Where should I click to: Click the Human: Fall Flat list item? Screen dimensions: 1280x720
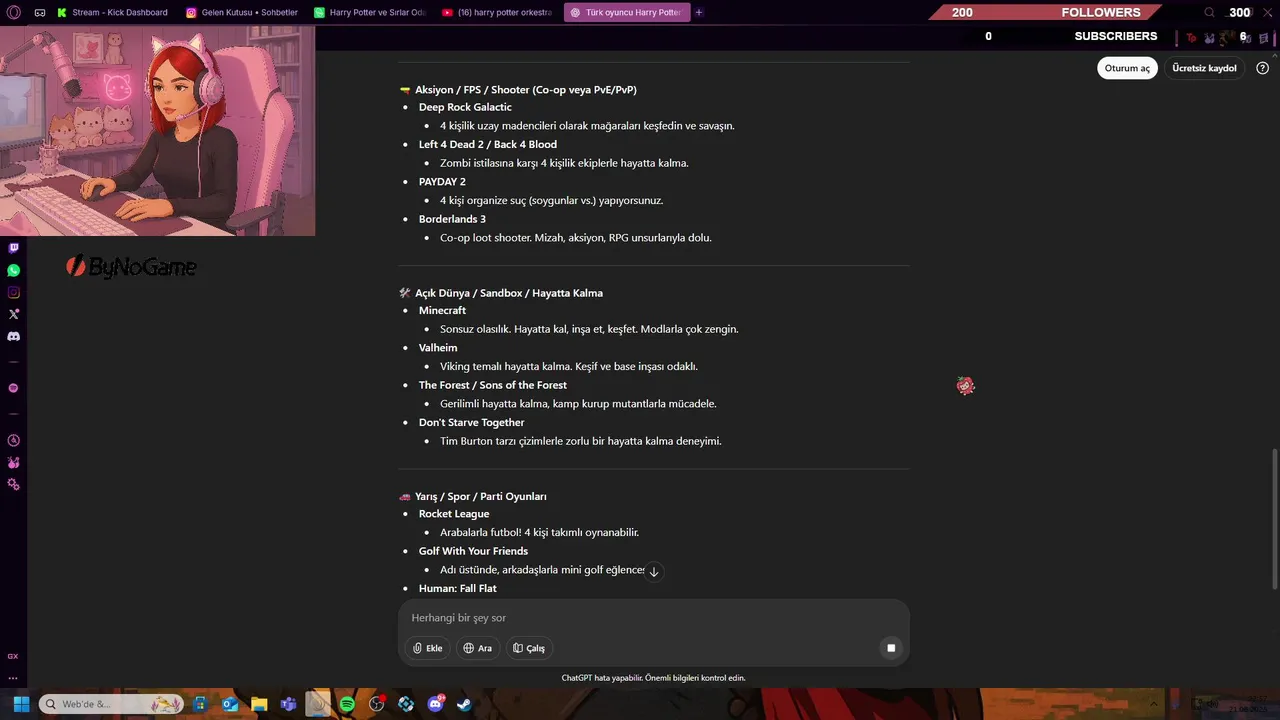[458, 588]
